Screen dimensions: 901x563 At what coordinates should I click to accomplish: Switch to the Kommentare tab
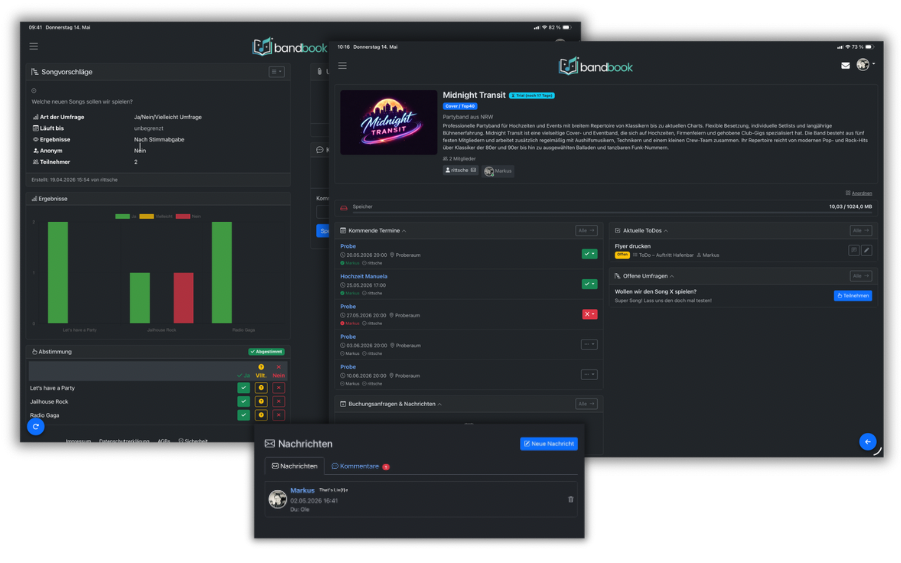pos(360,466)
